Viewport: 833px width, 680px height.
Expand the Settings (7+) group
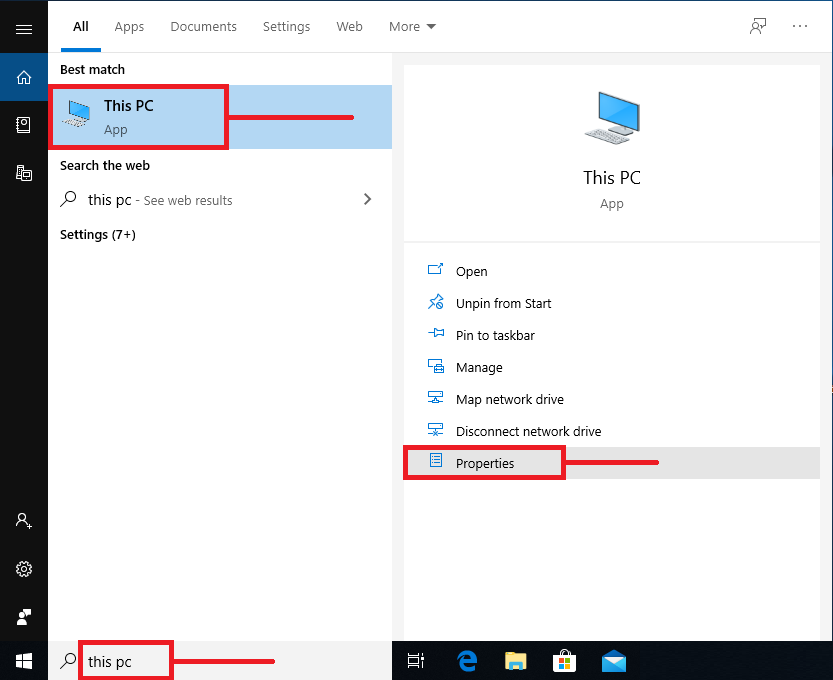pyautogui.click(x=98, y=234)
